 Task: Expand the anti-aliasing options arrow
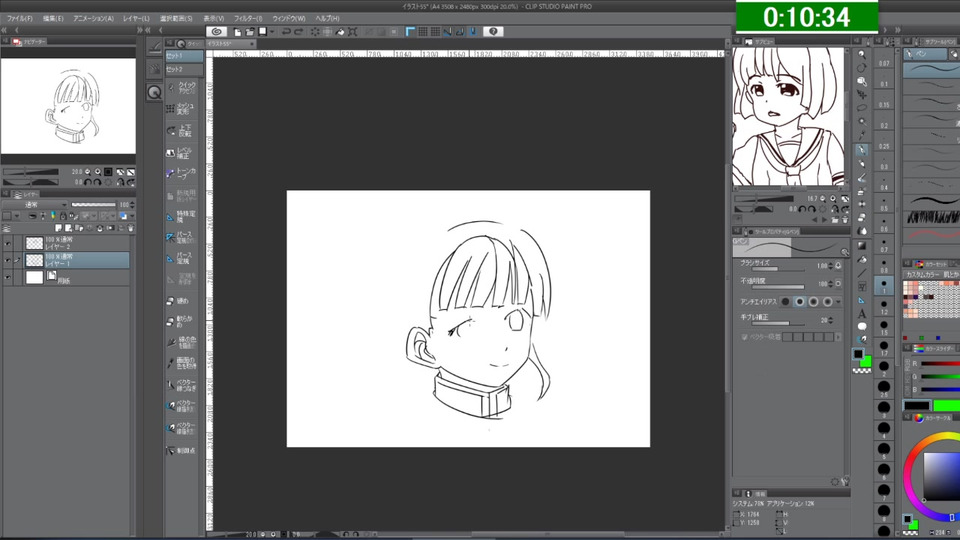coord(839,302)
